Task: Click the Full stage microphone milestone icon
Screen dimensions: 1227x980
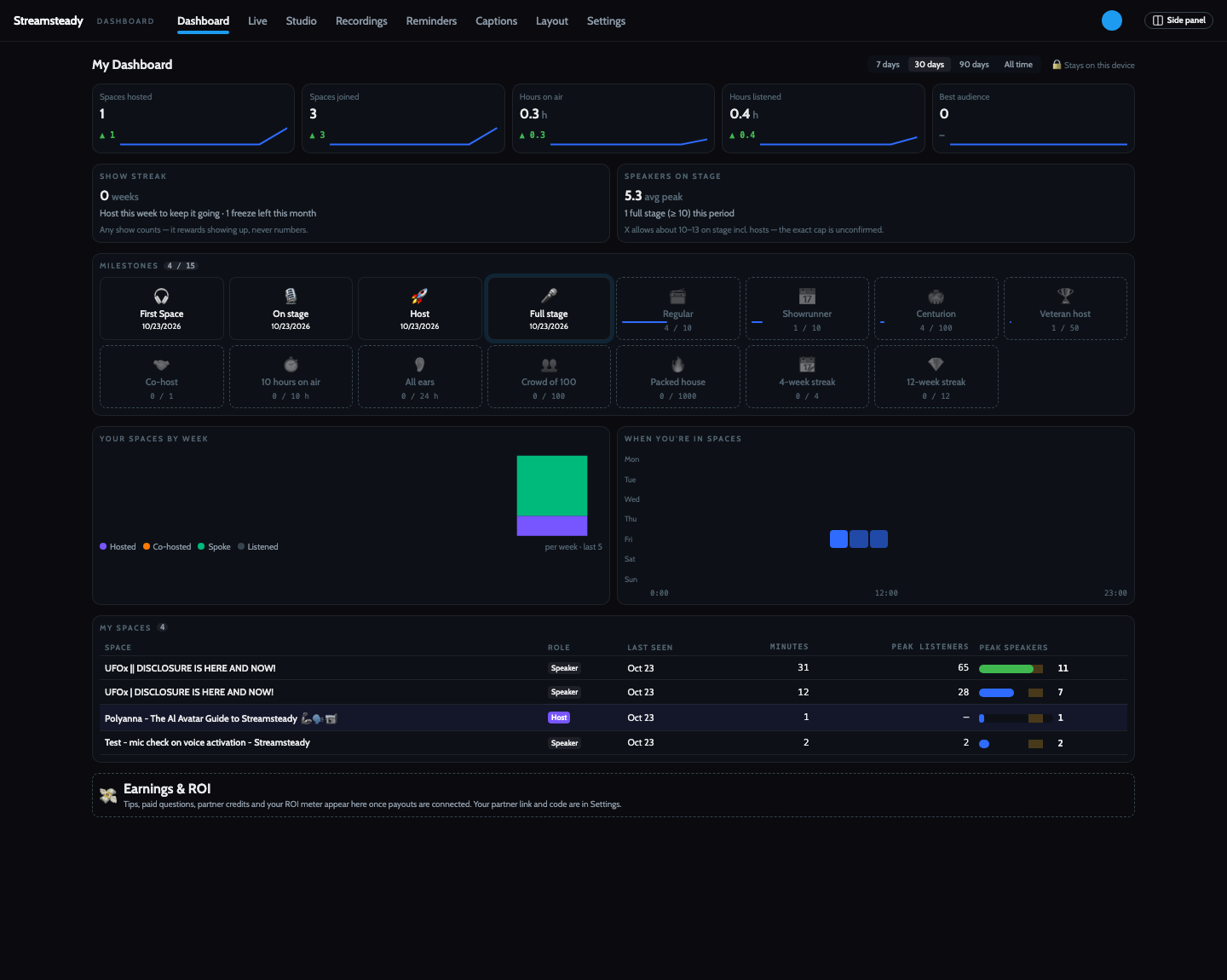Action: click(x=549, y=296)
